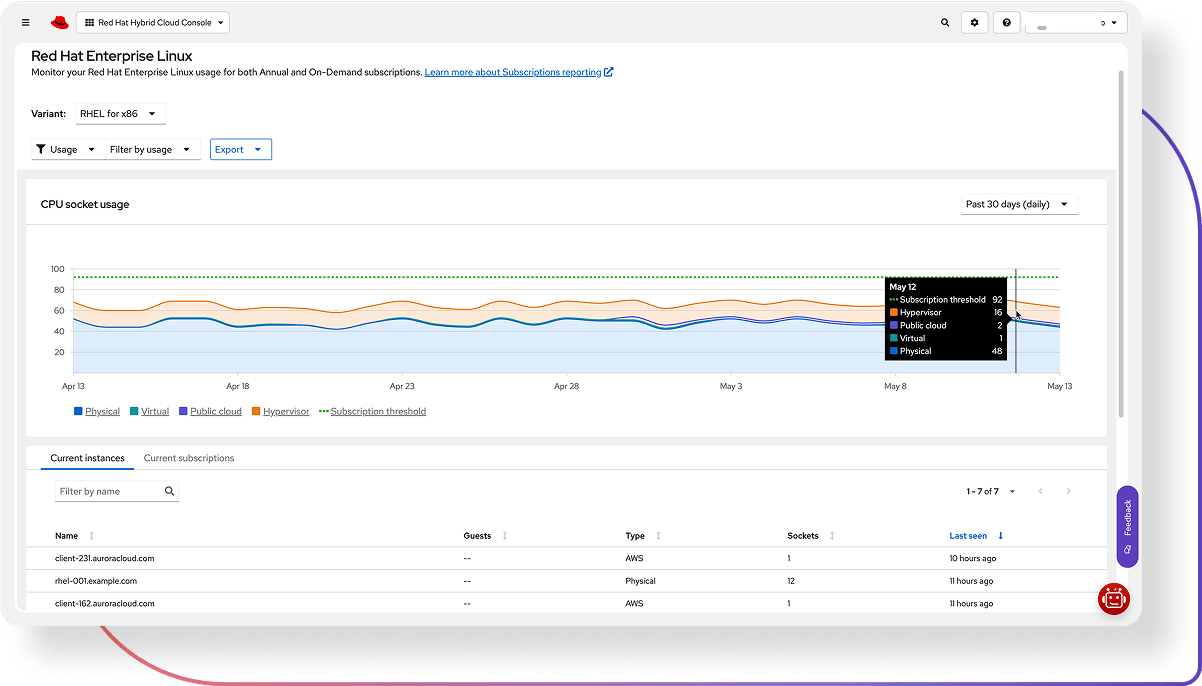Switch to the Current subscriptions tab

pyautogui.click(x=189, y=458)
